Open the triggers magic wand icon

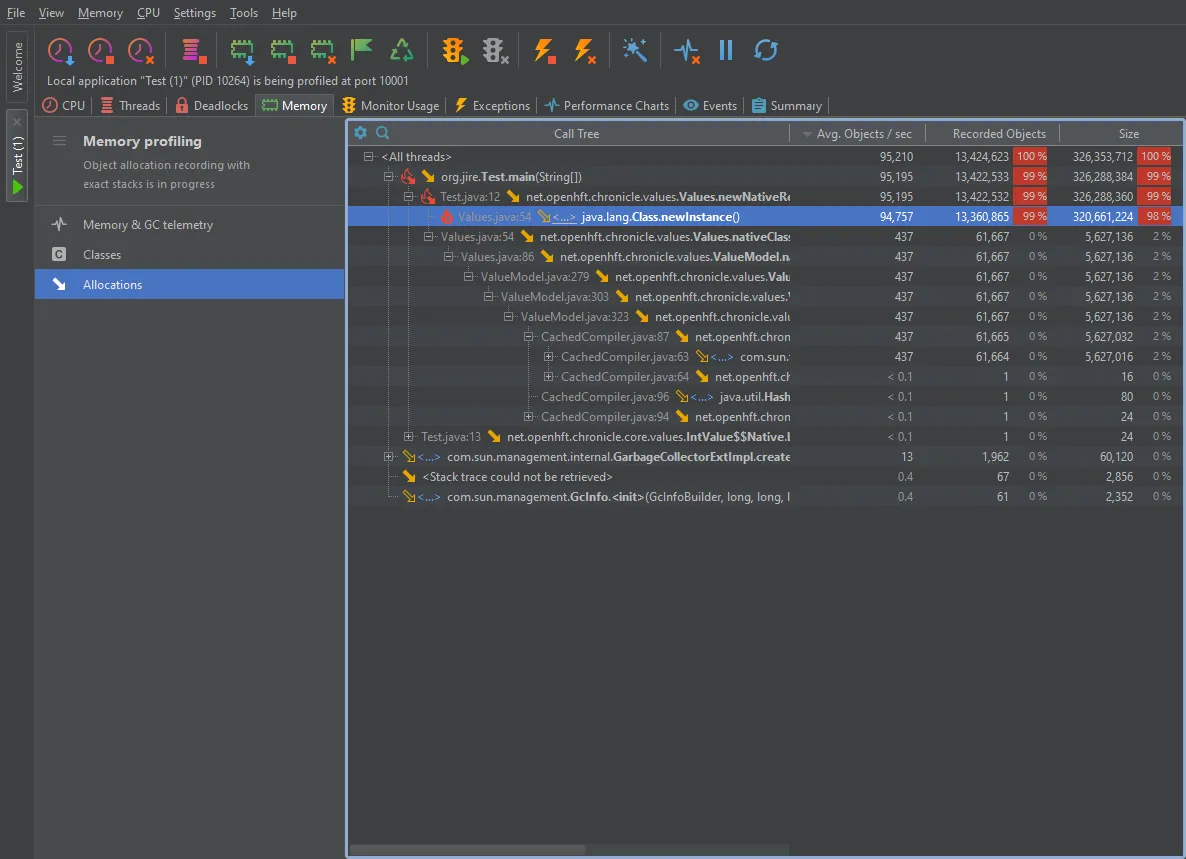tap(635, 51)
